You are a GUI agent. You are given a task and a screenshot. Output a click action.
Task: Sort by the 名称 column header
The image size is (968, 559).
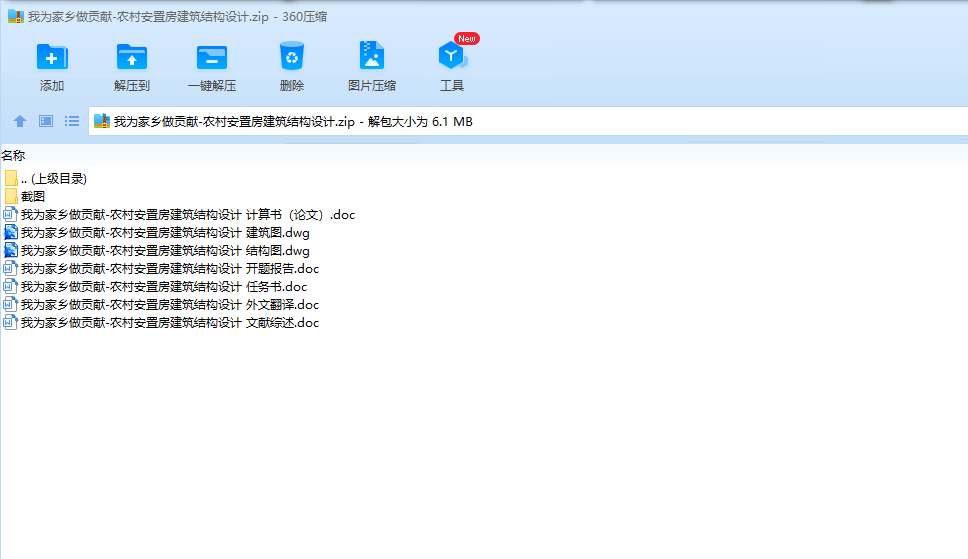pyautogui.click(x=13, y=156)
